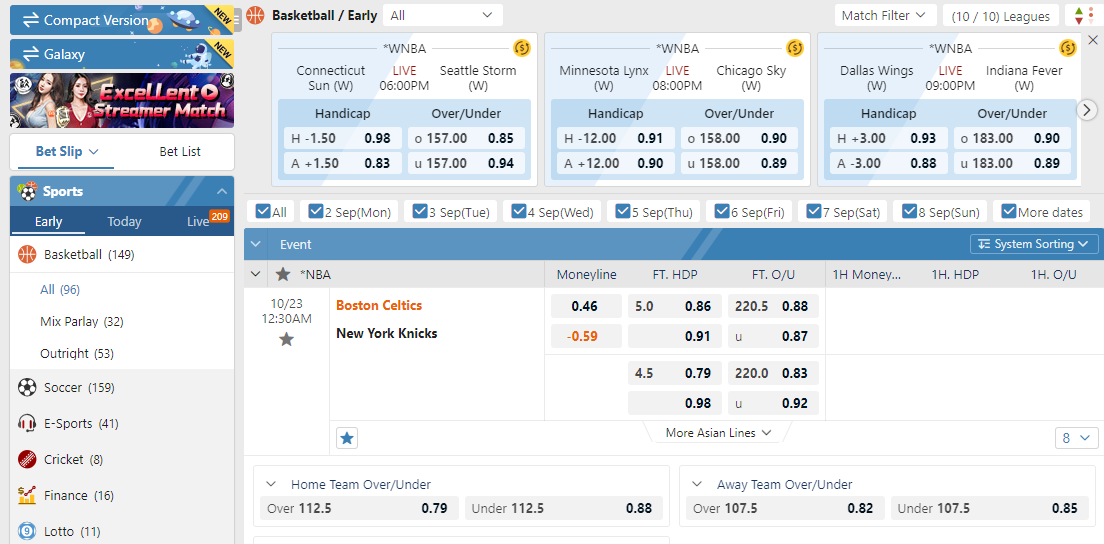1104x544 pixels.
Task: Star the Celtics vs Knicks match under the time
Action: pyautogui.click(x=286, y=340)
